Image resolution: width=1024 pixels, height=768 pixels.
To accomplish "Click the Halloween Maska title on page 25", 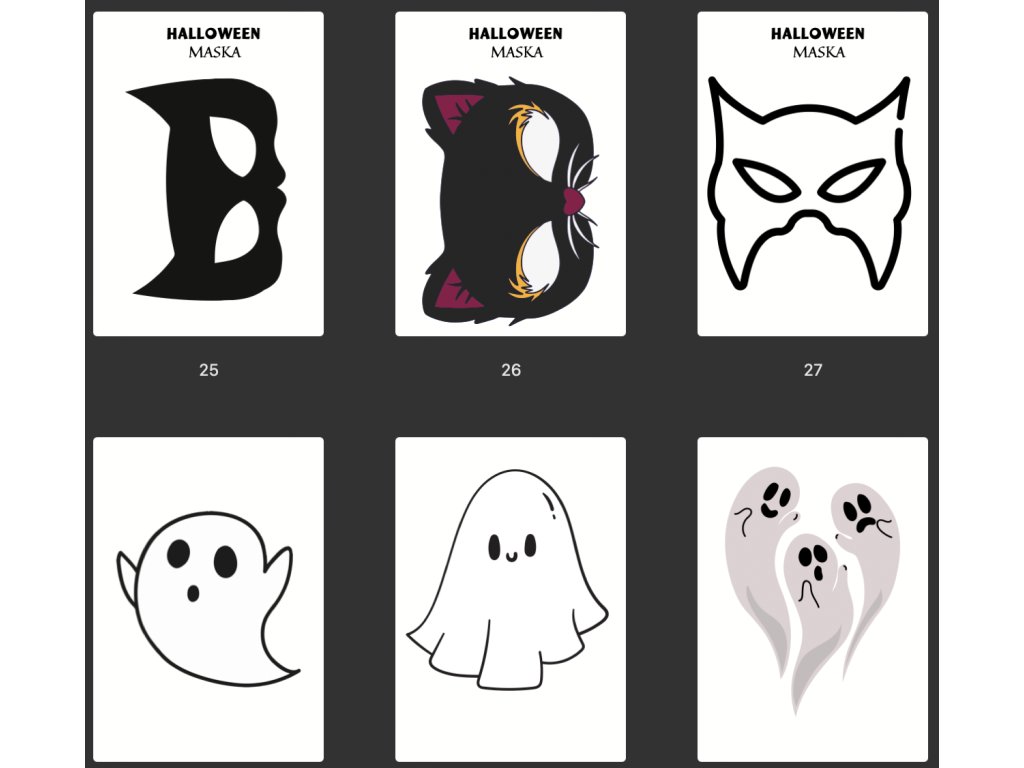I will coord(214,42).
